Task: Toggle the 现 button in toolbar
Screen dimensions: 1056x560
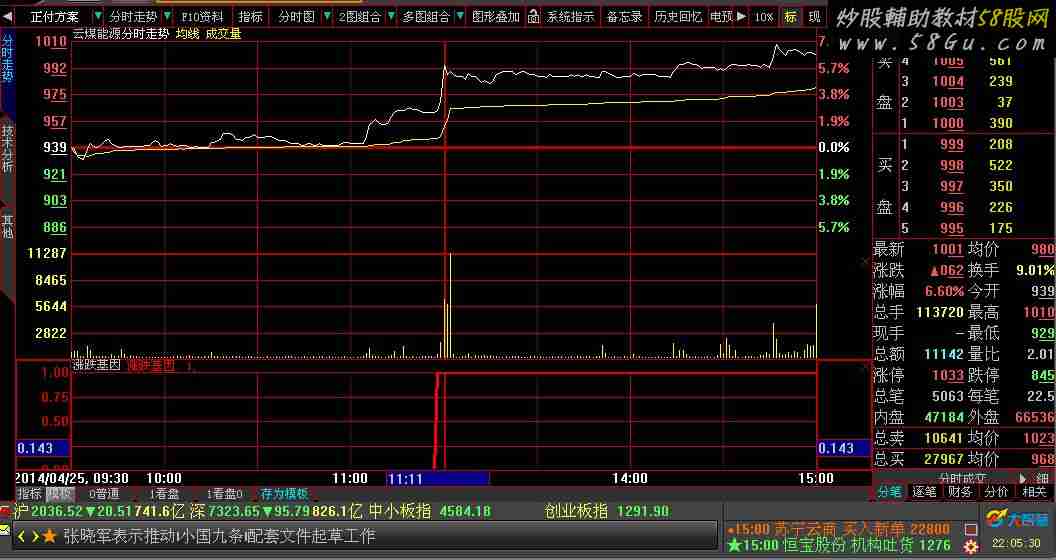Action: tap(814, 17)
